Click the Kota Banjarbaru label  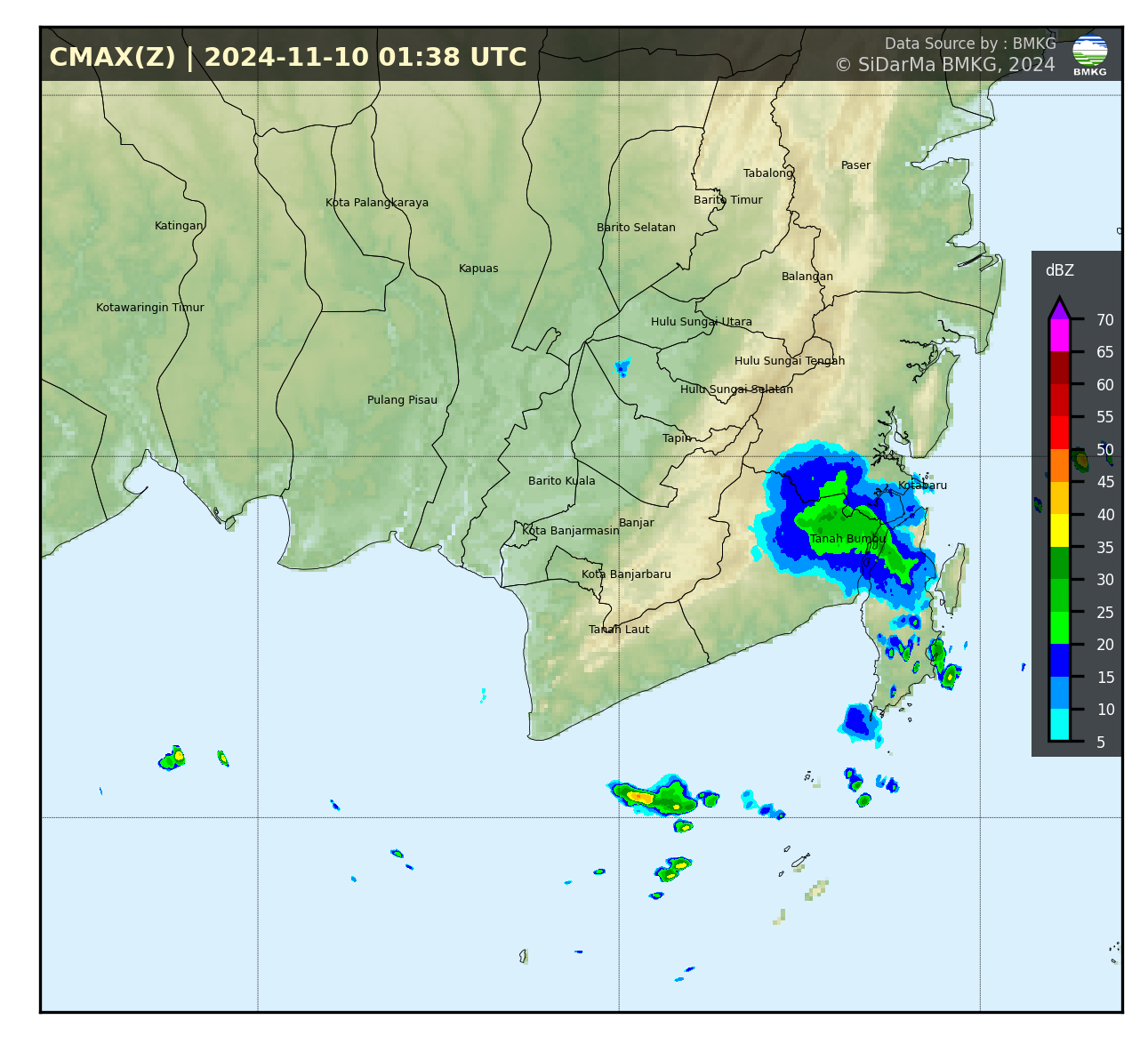click(x=626, y=574)
